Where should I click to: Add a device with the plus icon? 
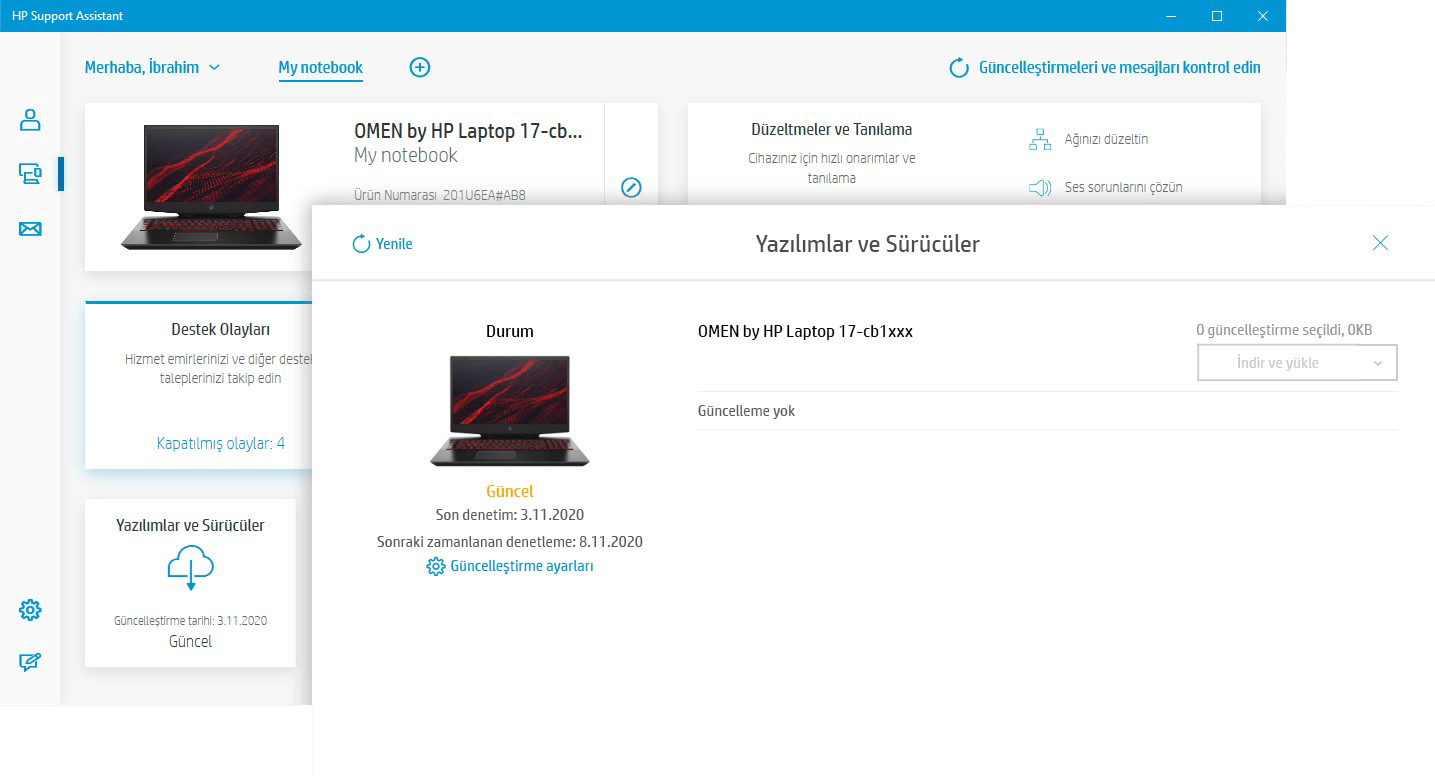[x=420, y=67]
